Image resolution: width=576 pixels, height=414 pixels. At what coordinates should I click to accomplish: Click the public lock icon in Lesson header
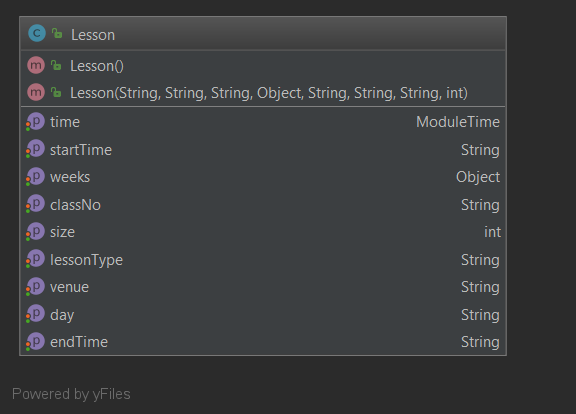(57, 33)
